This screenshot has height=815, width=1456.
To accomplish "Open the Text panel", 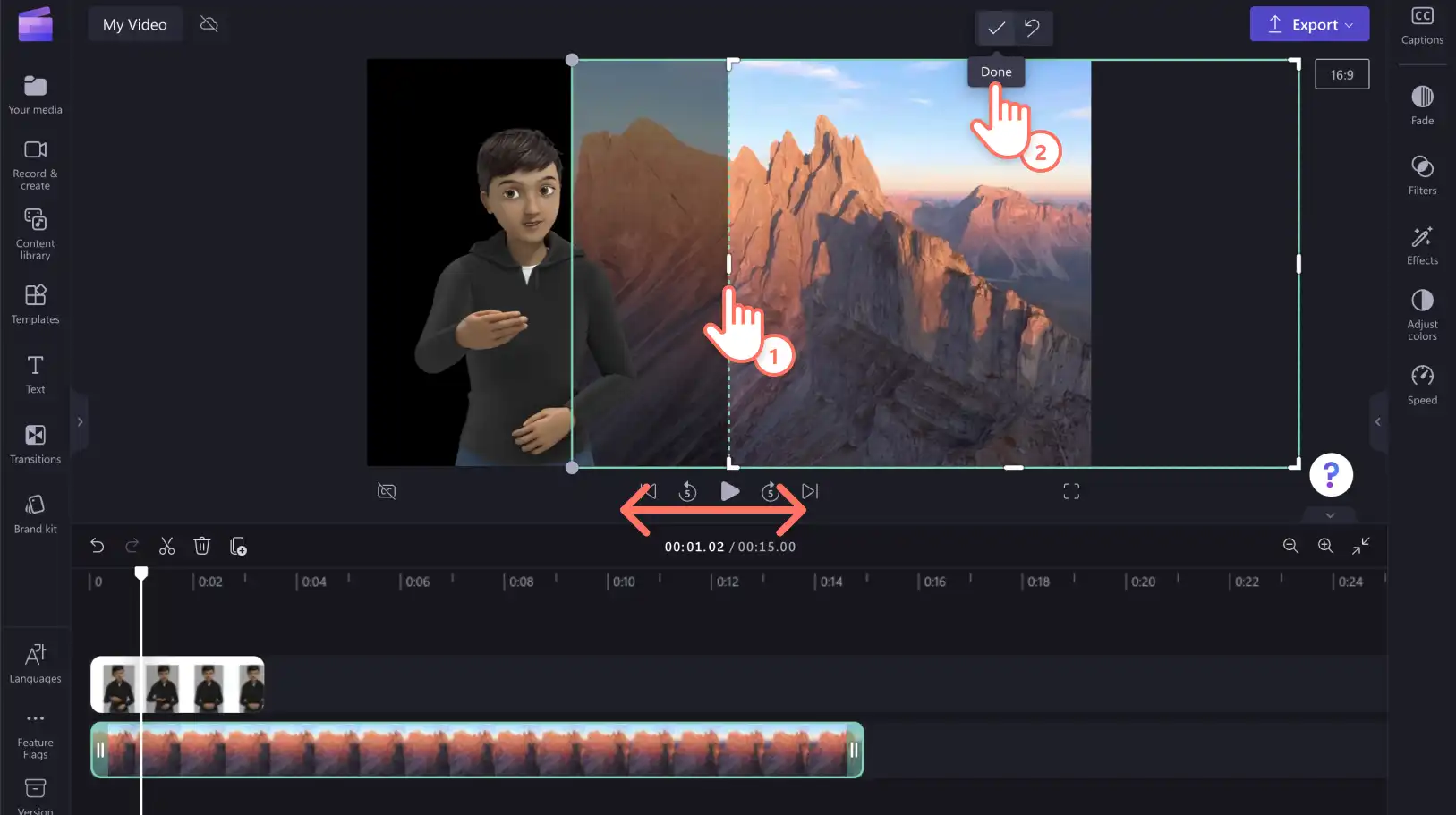I will click(x=35, y=374).
